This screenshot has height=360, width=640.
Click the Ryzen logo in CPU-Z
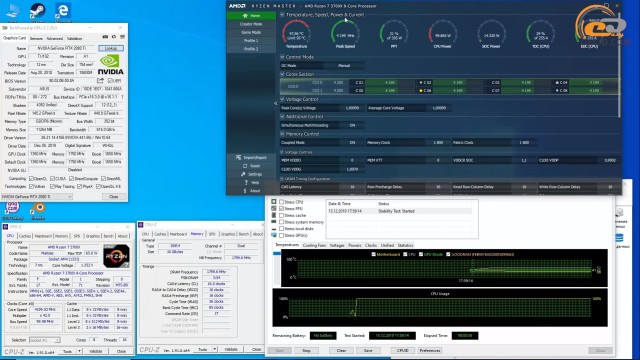116,256
